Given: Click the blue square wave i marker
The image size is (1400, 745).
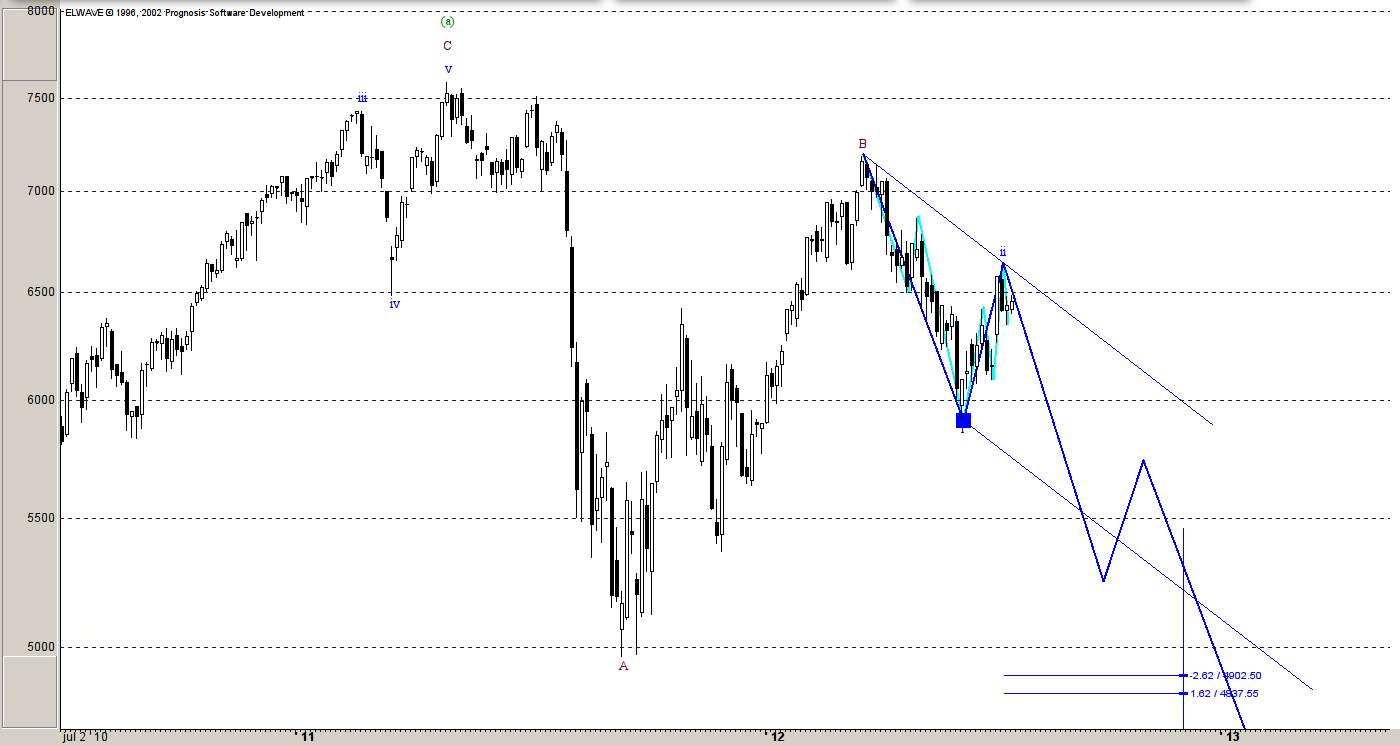Looking at the screenshot, I should [963, 420].
